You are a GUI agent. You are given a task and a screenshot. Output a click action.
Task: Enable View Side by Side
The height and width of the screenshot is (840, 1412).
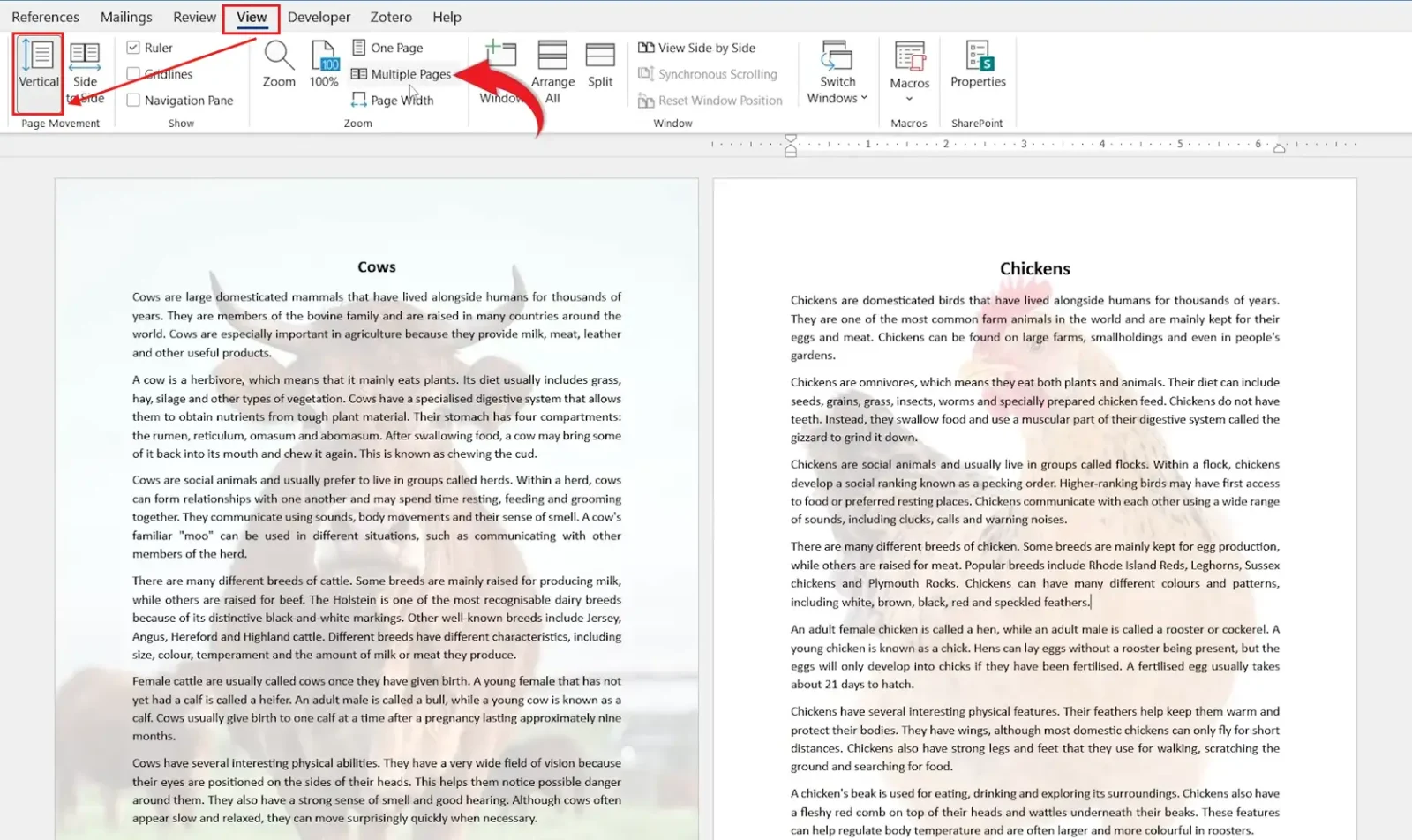697,48
